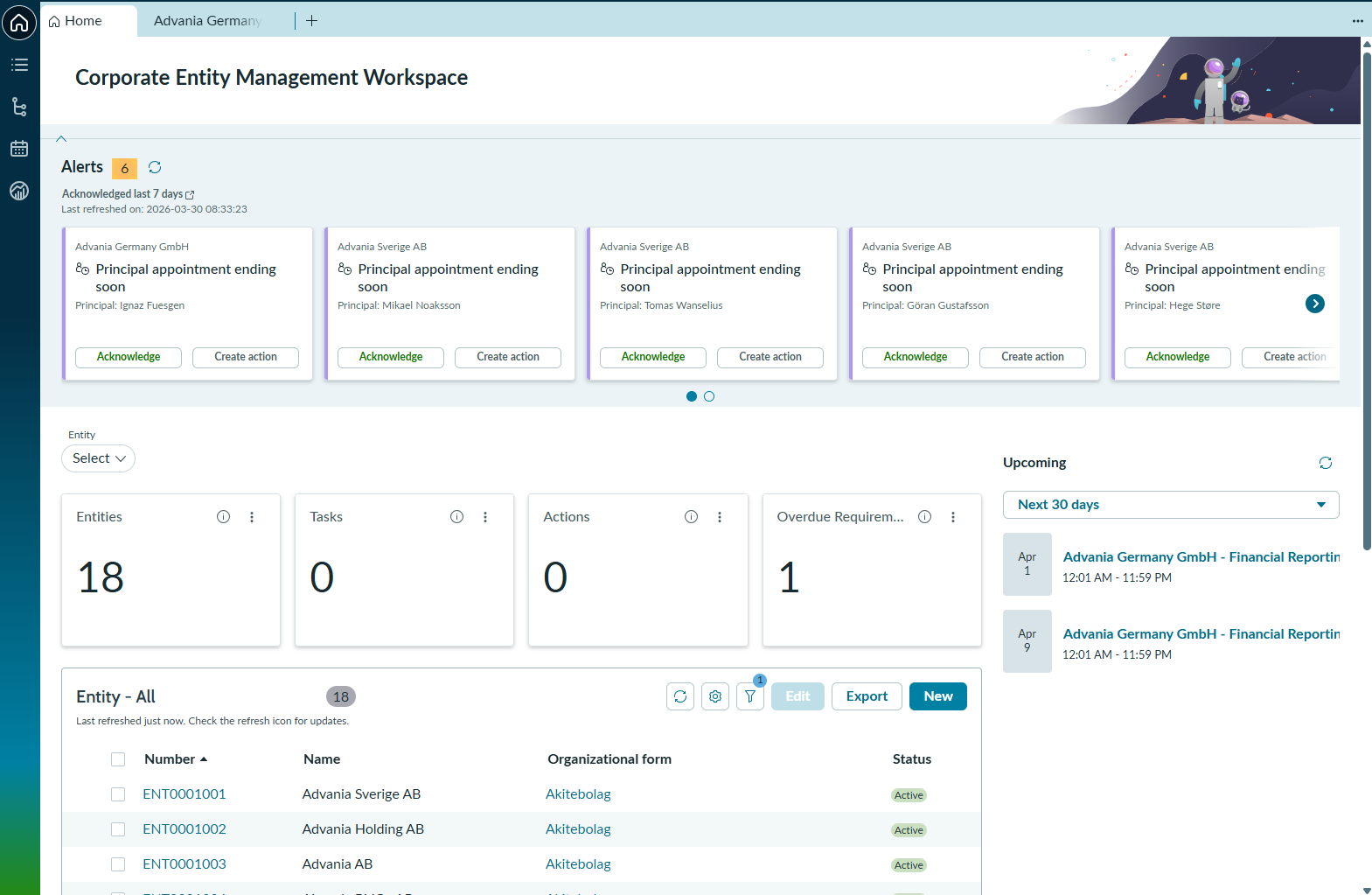Viewport: 1372px width, 895px height.
Task: Open Entity list settings gear
Action: click(x=715, y=696)
